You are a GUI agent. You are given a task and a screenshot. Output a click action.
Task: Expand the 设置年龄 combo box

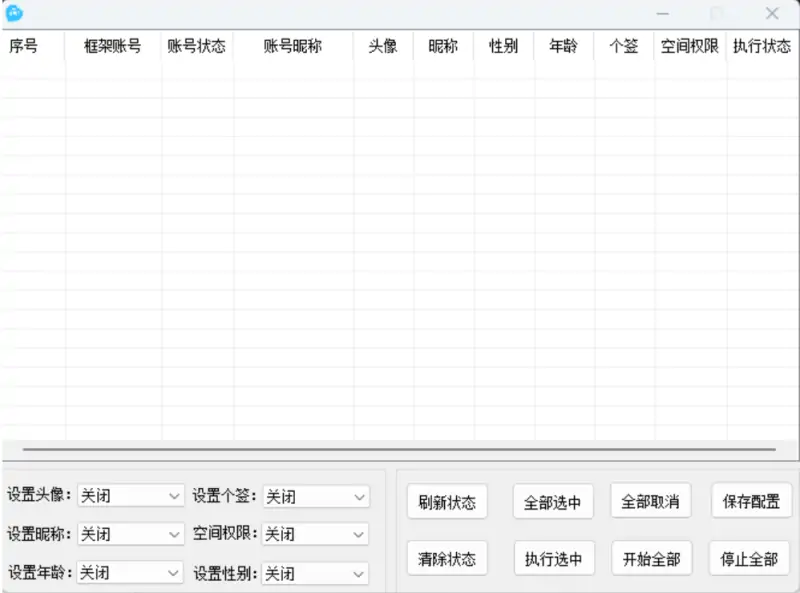[x=129, y=573]
